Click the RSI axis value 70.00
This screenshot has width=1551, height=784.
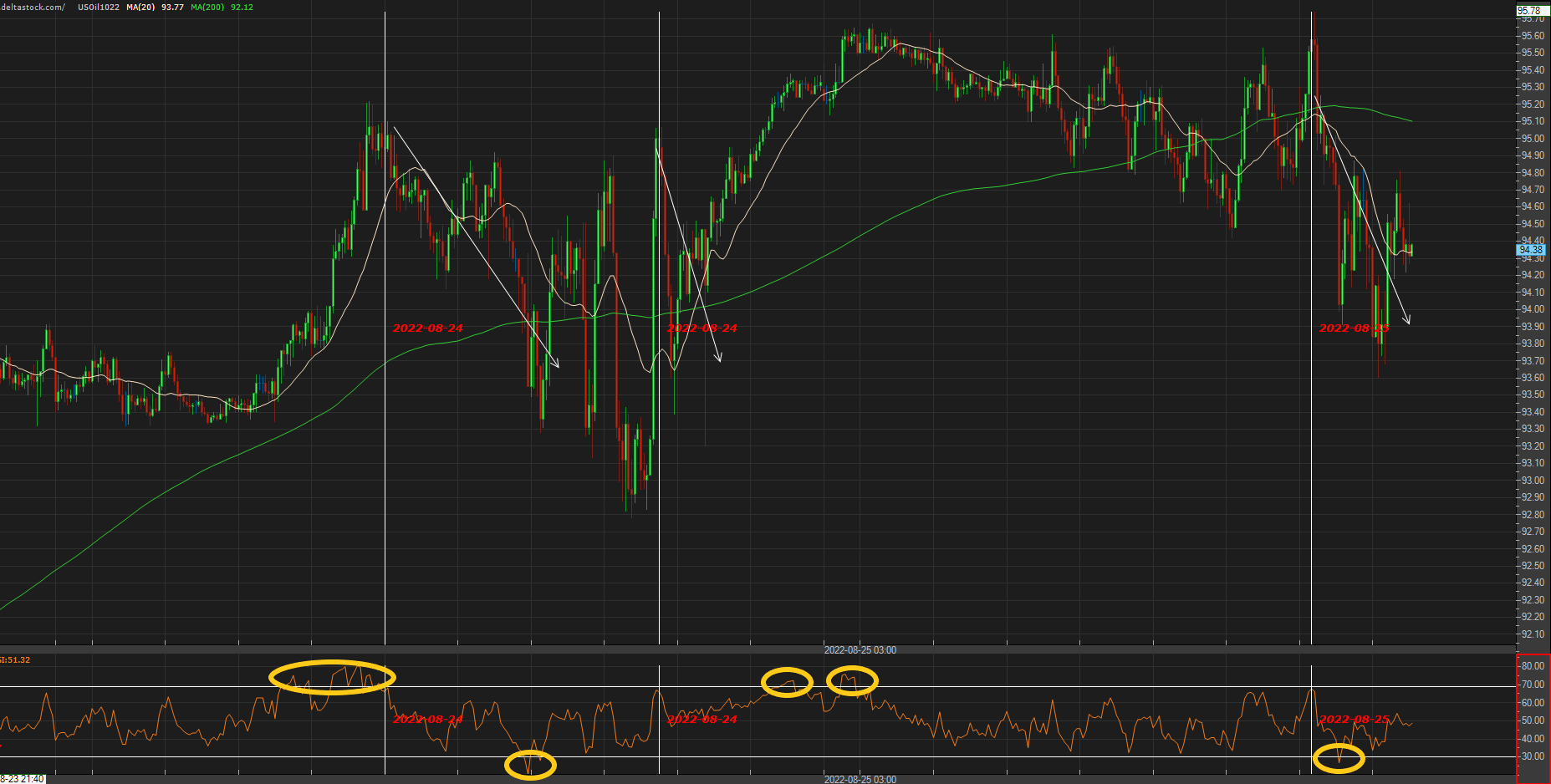pos(1533,685)
